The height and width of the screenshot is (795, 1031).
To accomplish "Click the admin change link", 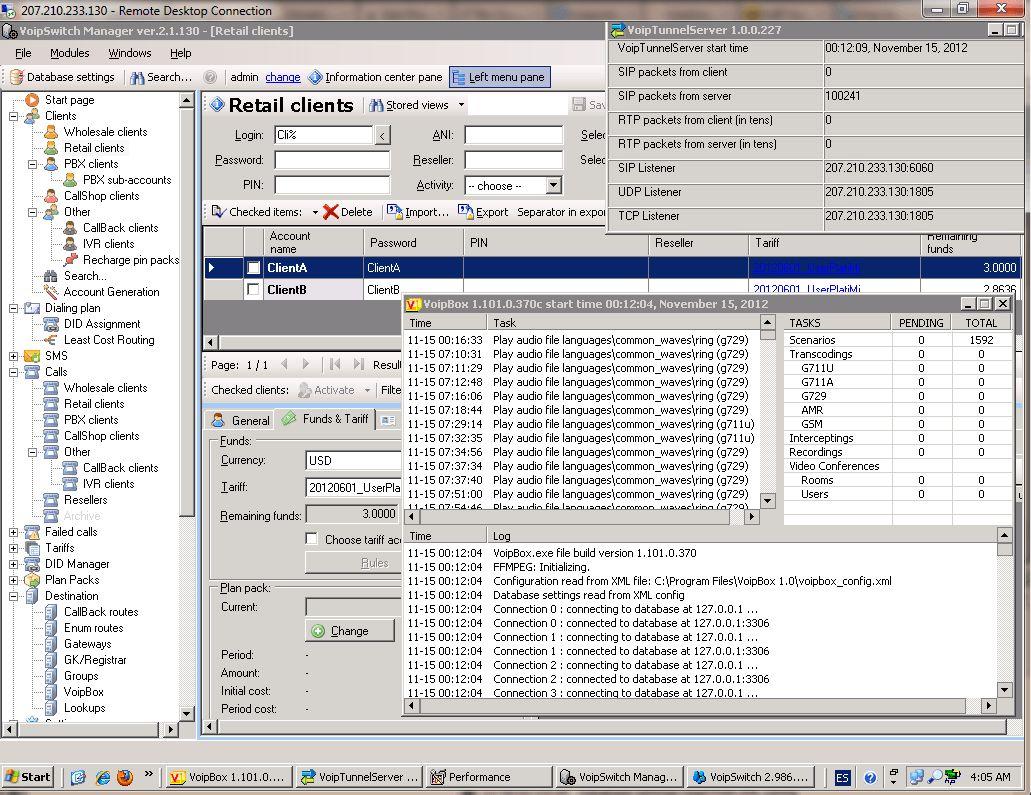I will coord(283,77).
